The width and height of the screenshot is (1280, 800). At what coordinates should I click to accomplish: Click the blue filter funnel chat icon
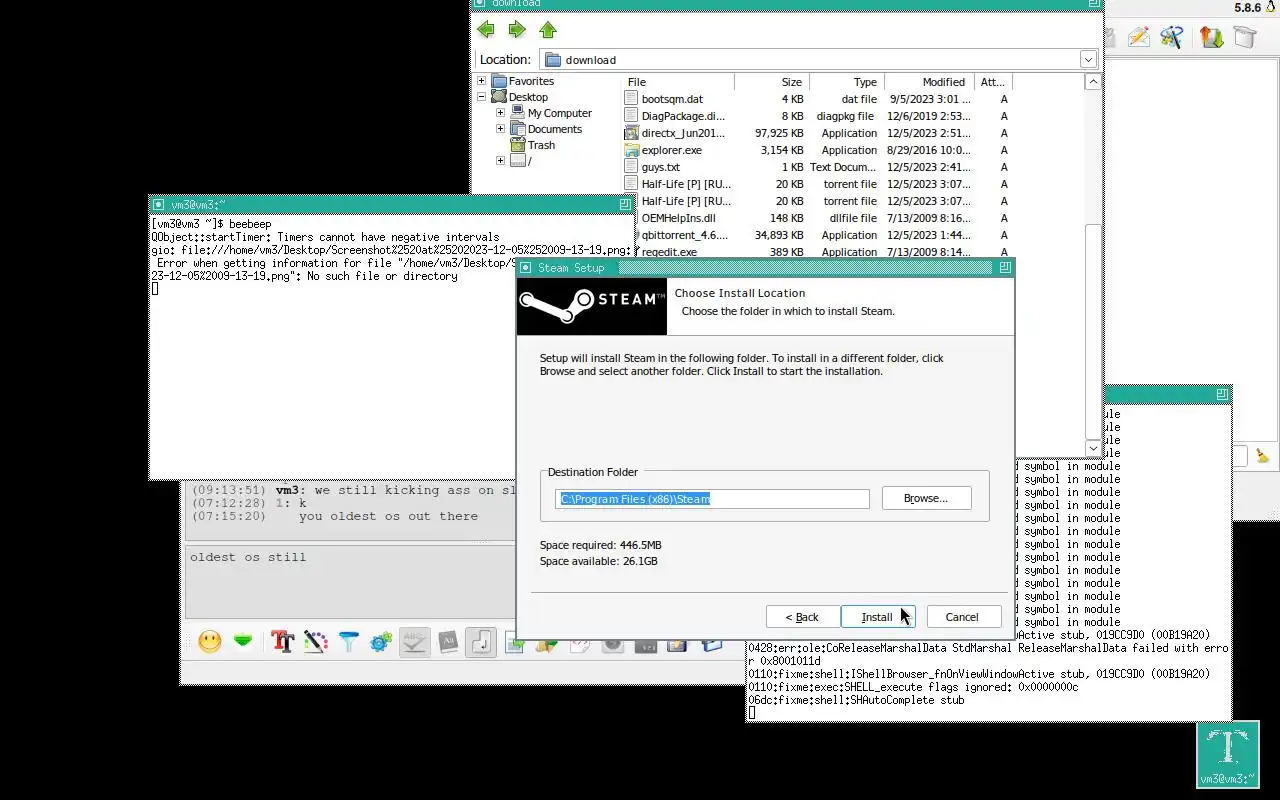[348, 642]
